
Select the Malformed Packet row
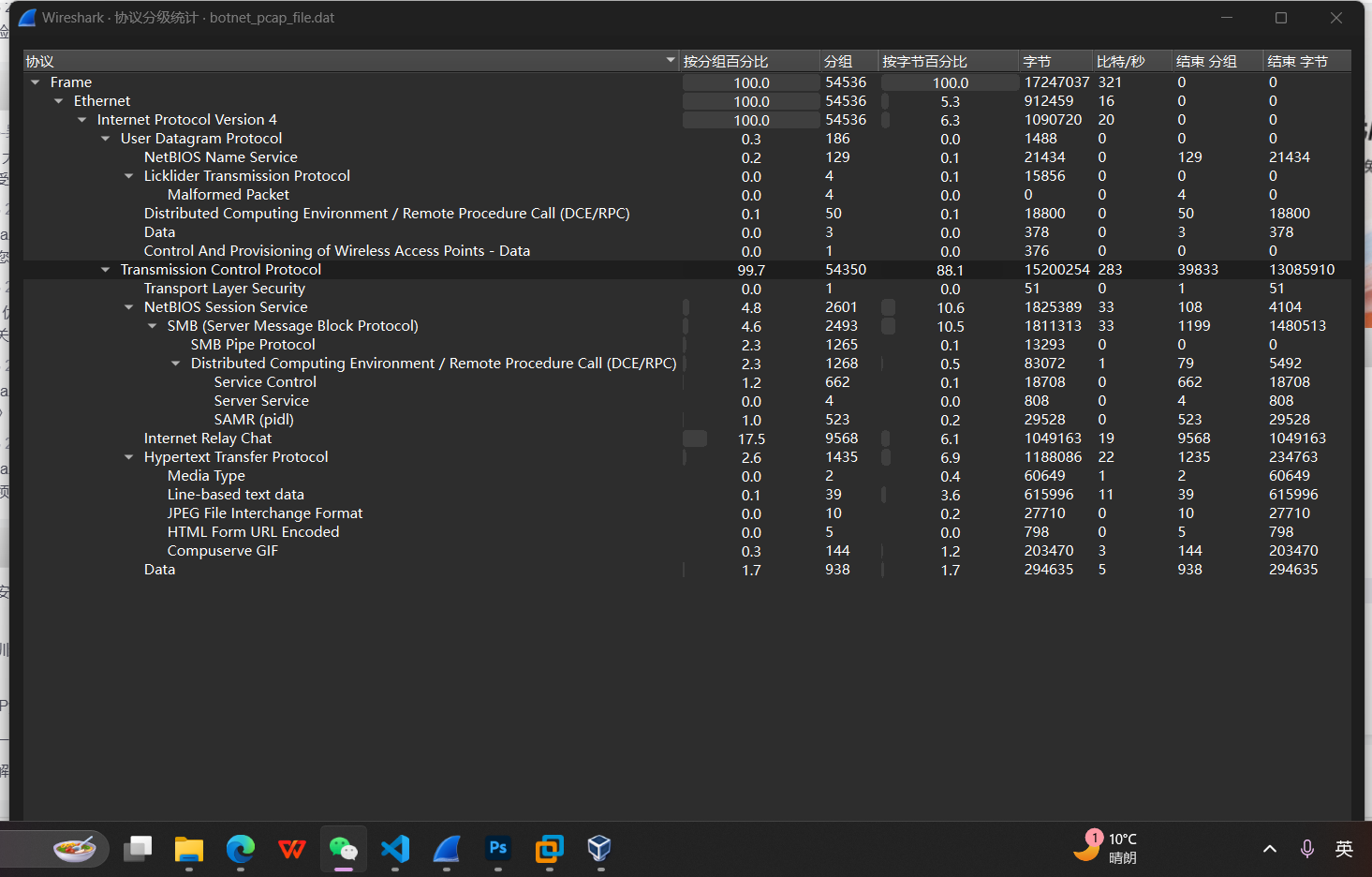(x=687, y=195)
